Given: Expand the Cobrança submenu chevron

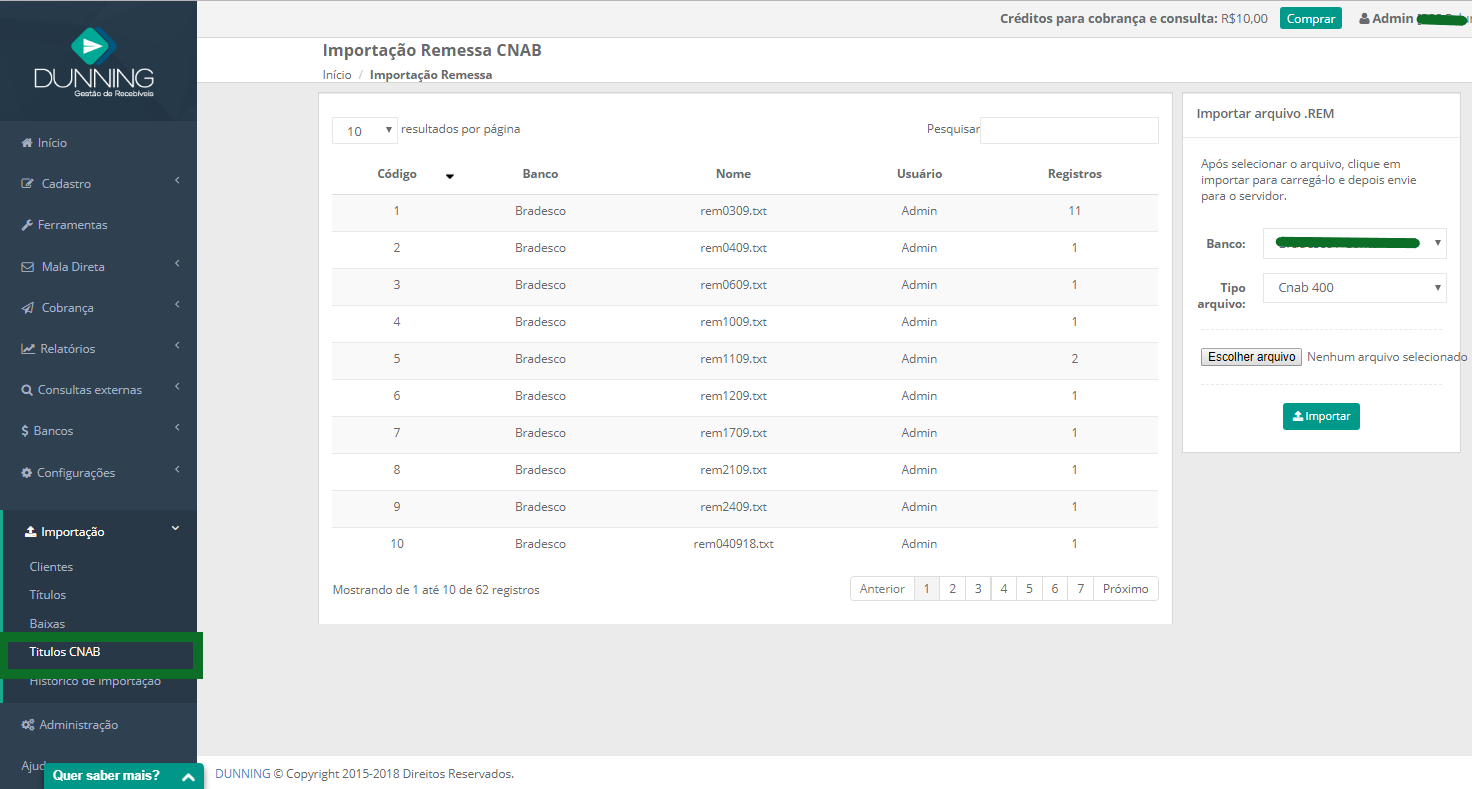Looking at the screenshot, I should click(177, 305).
